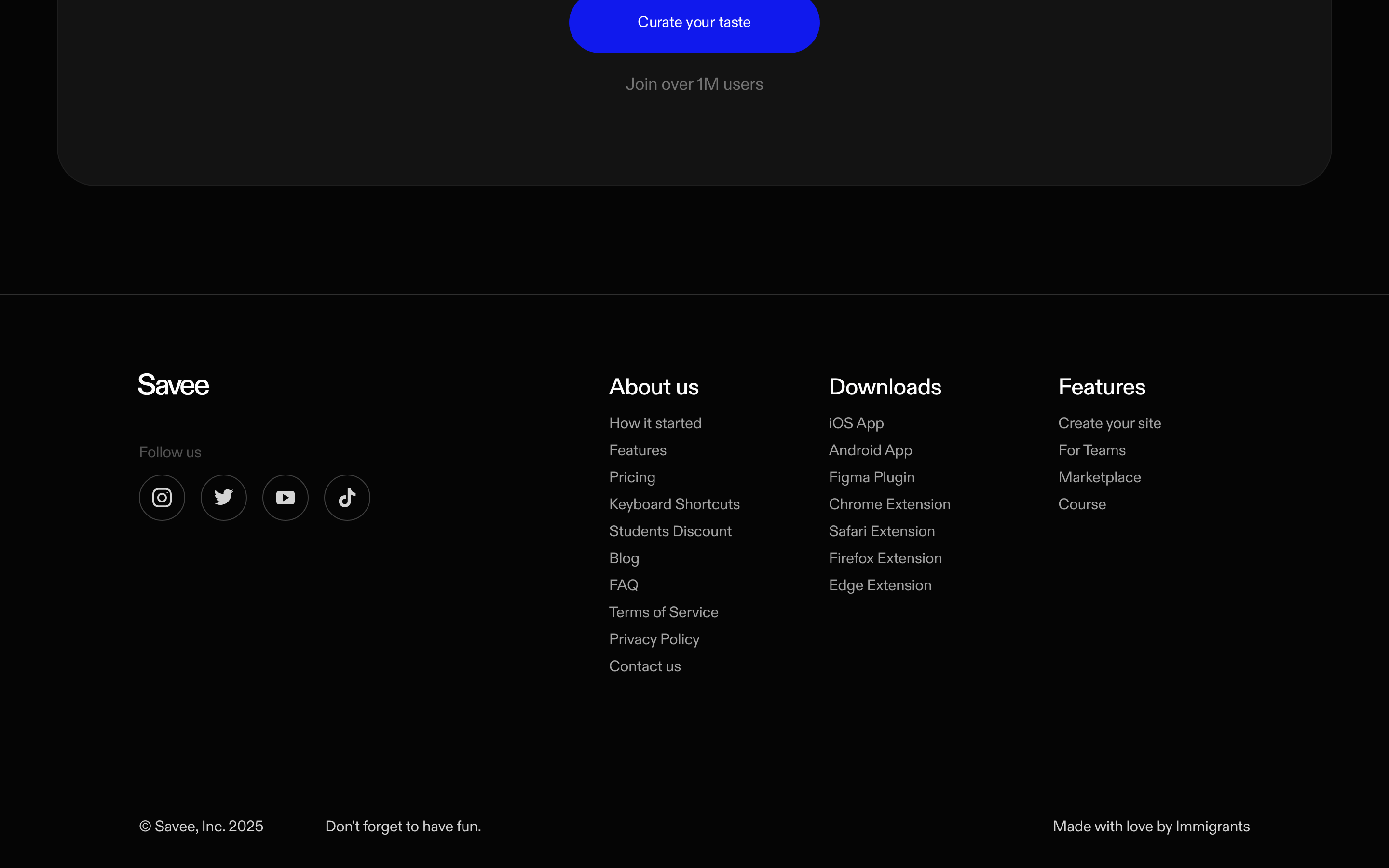Open How it started link
1389x868 pixels.
(655, 423)
